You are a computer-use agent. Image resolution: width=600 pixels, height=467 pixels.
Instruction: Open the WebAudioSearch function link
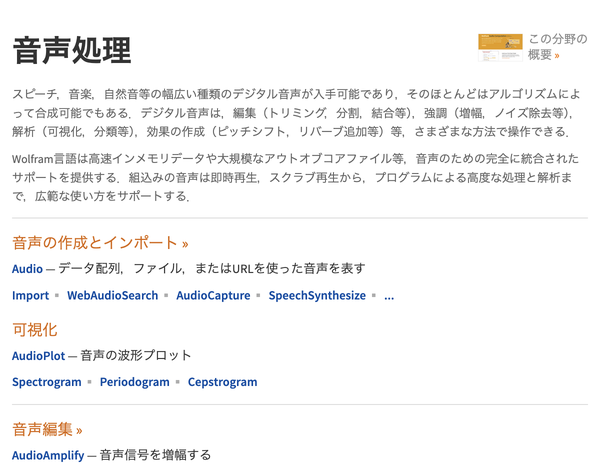[x=112, y=296]
